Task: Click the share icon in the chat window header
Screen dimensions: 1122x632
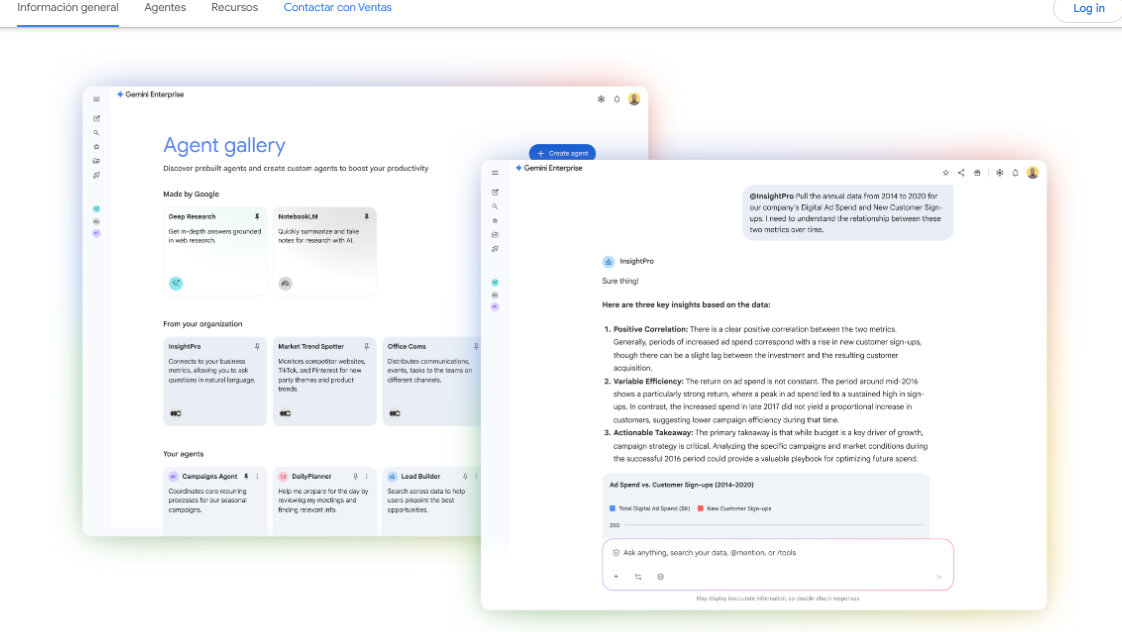Action: pos(961,173)
